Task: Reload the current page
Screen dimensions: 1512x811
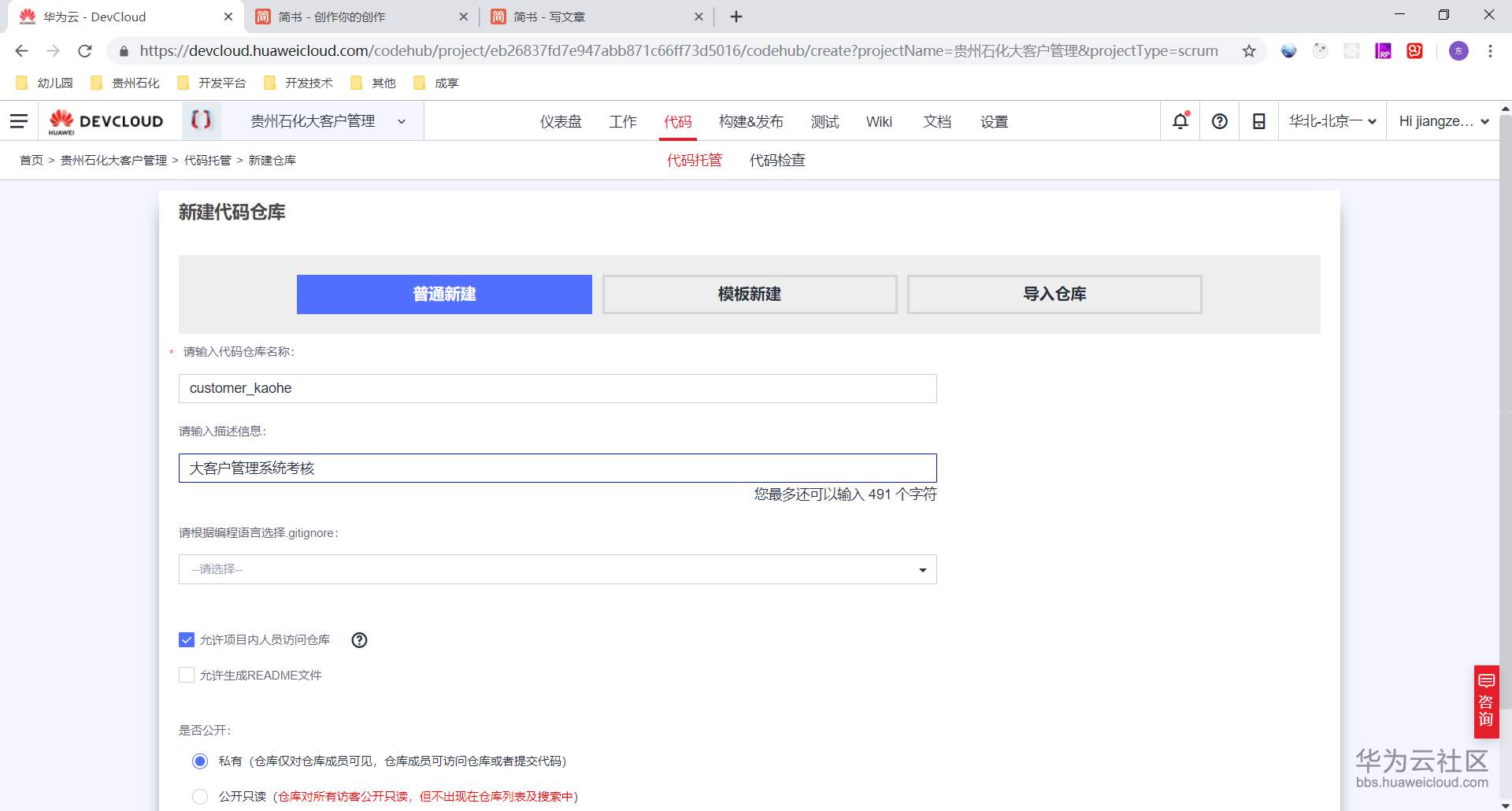Action: [x=85, y=51]
